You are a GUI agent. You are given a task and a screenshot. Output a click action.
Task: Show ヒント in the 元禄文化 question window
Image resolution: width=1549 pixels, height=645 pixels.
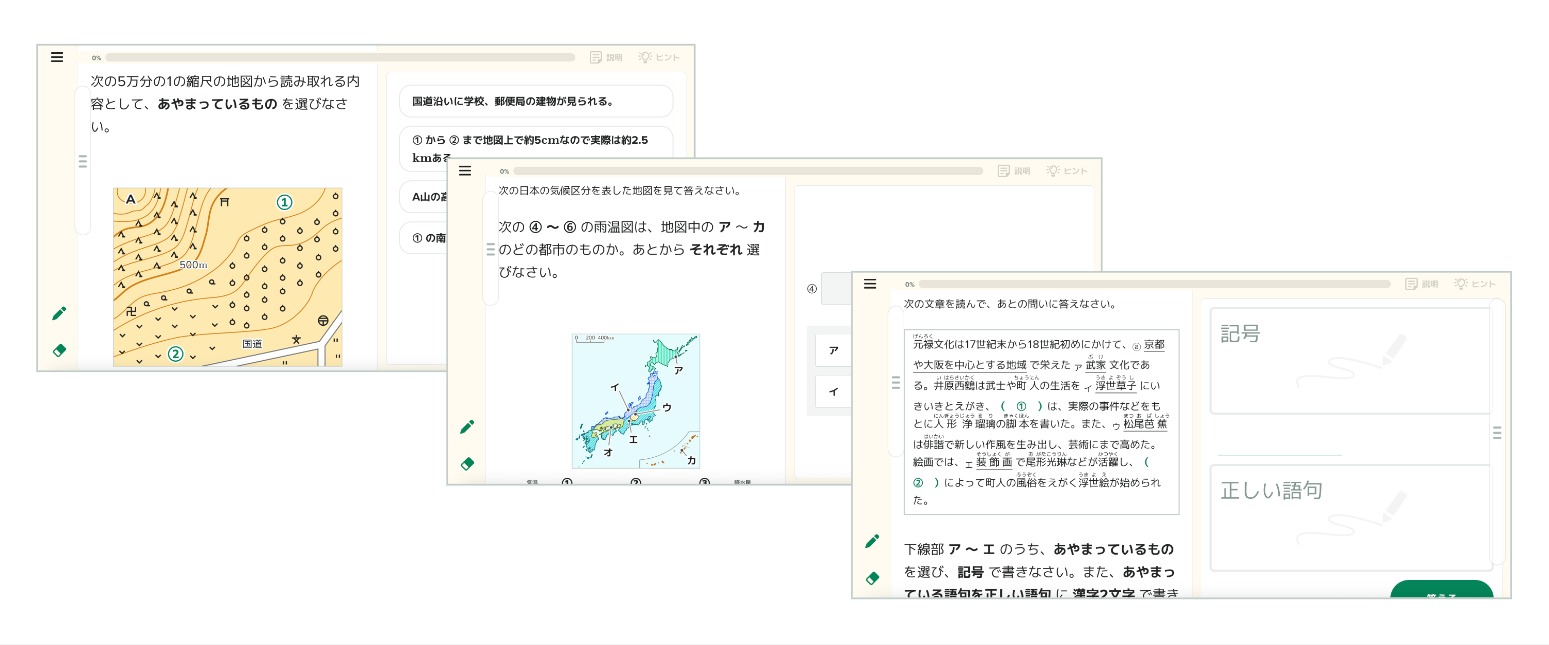pos(1475,284)
